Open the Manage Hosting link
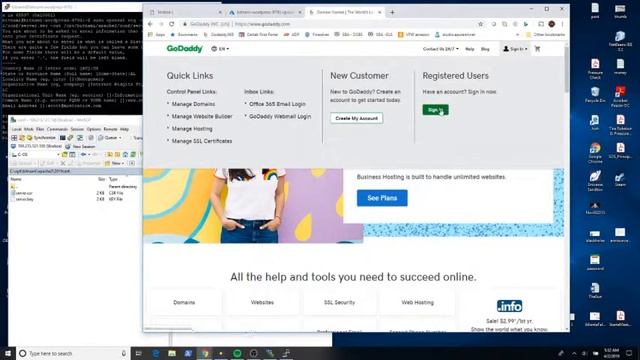Image resolution: width=640 pixels, height=360 pixels. click(x=192, y=129)
